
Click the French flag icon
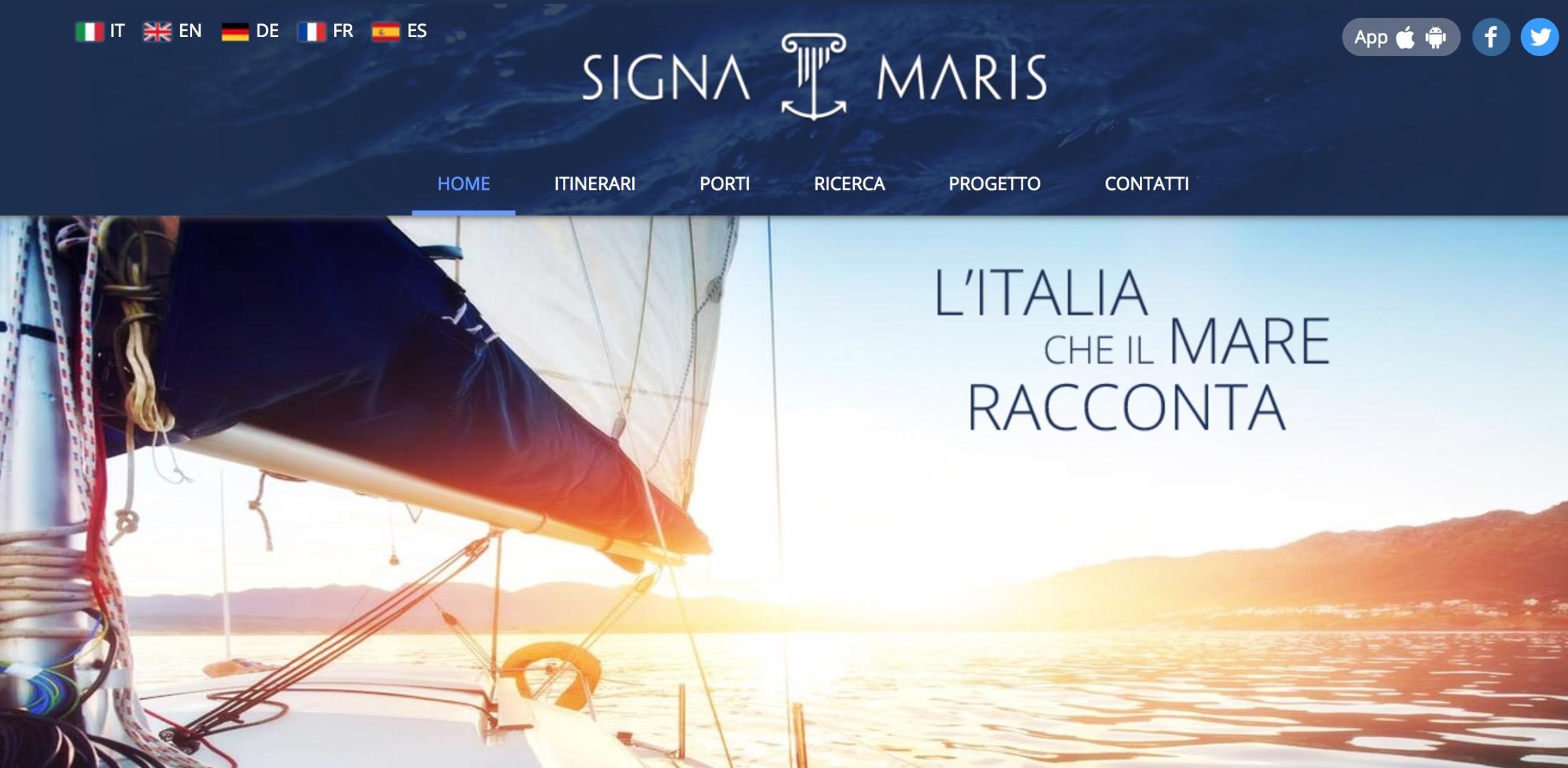click(311, 32)
